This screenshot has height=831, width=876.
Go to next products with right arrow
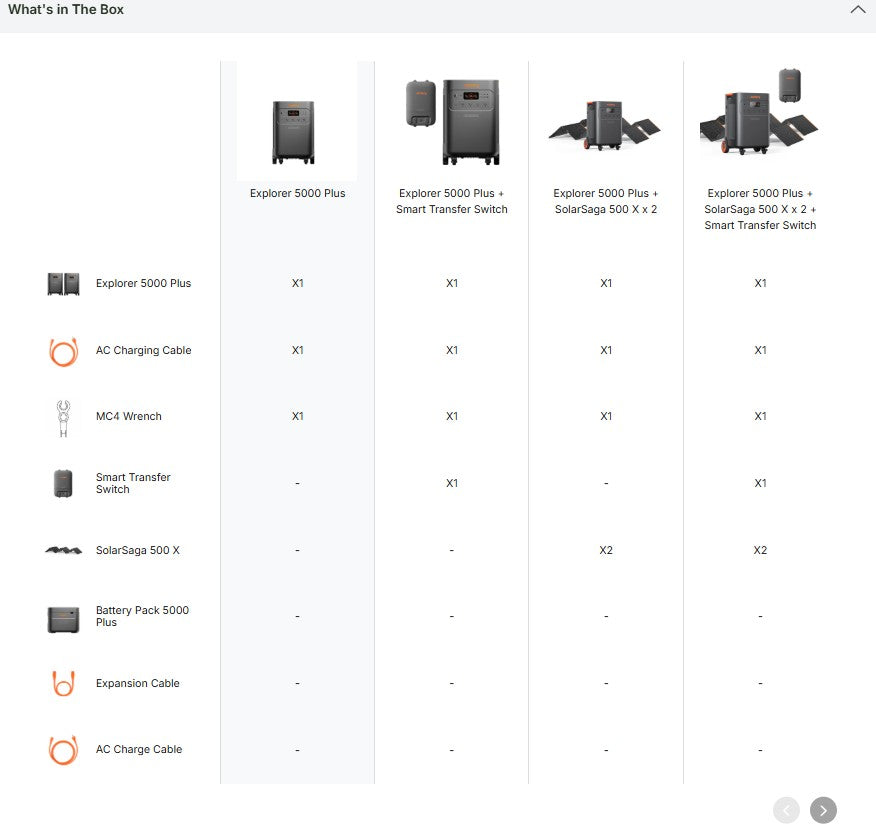point(823,810)
